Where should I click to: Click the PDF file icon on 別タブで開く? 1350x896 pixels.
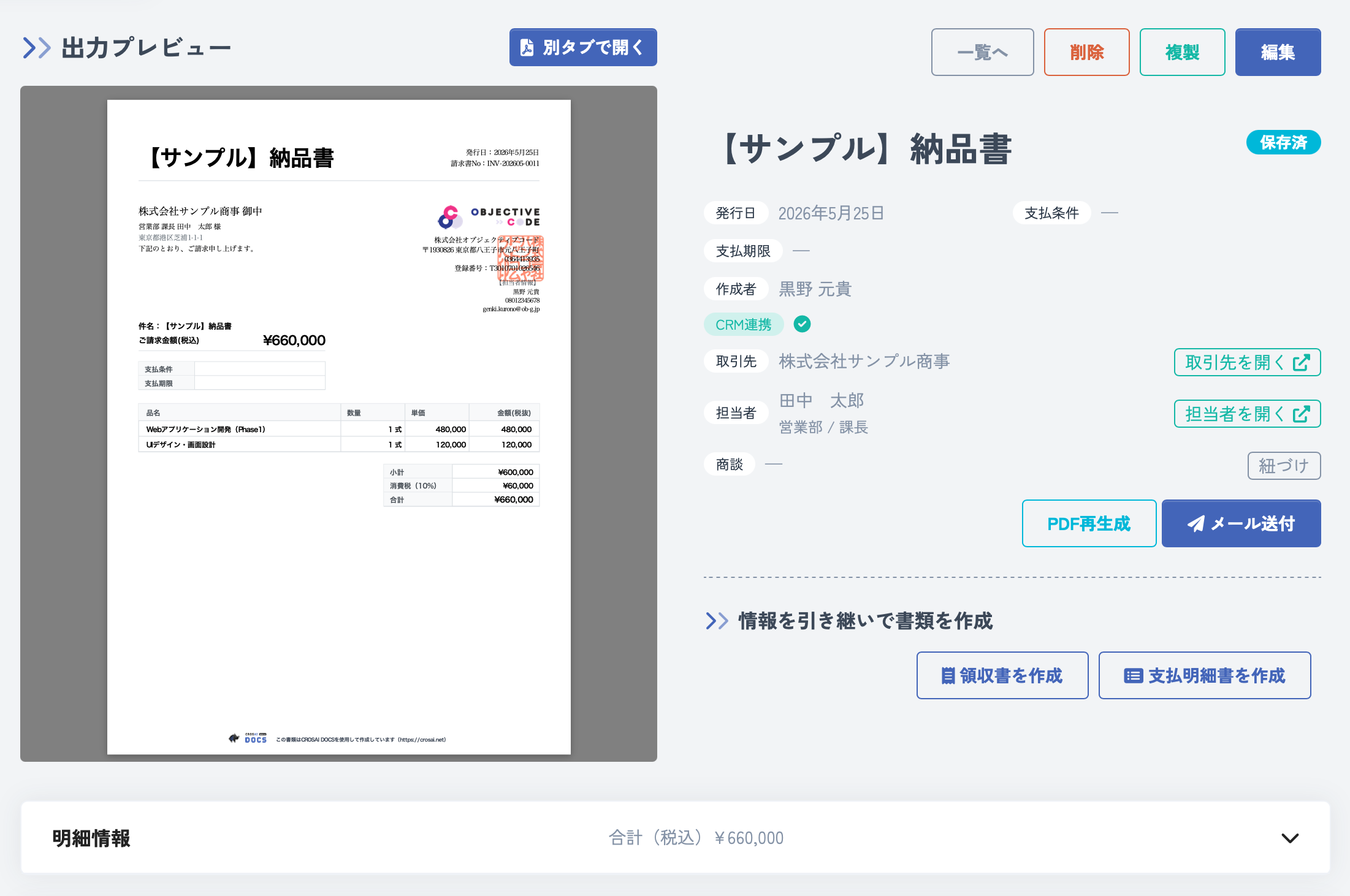pyautogui.click(x=527, y=47)
